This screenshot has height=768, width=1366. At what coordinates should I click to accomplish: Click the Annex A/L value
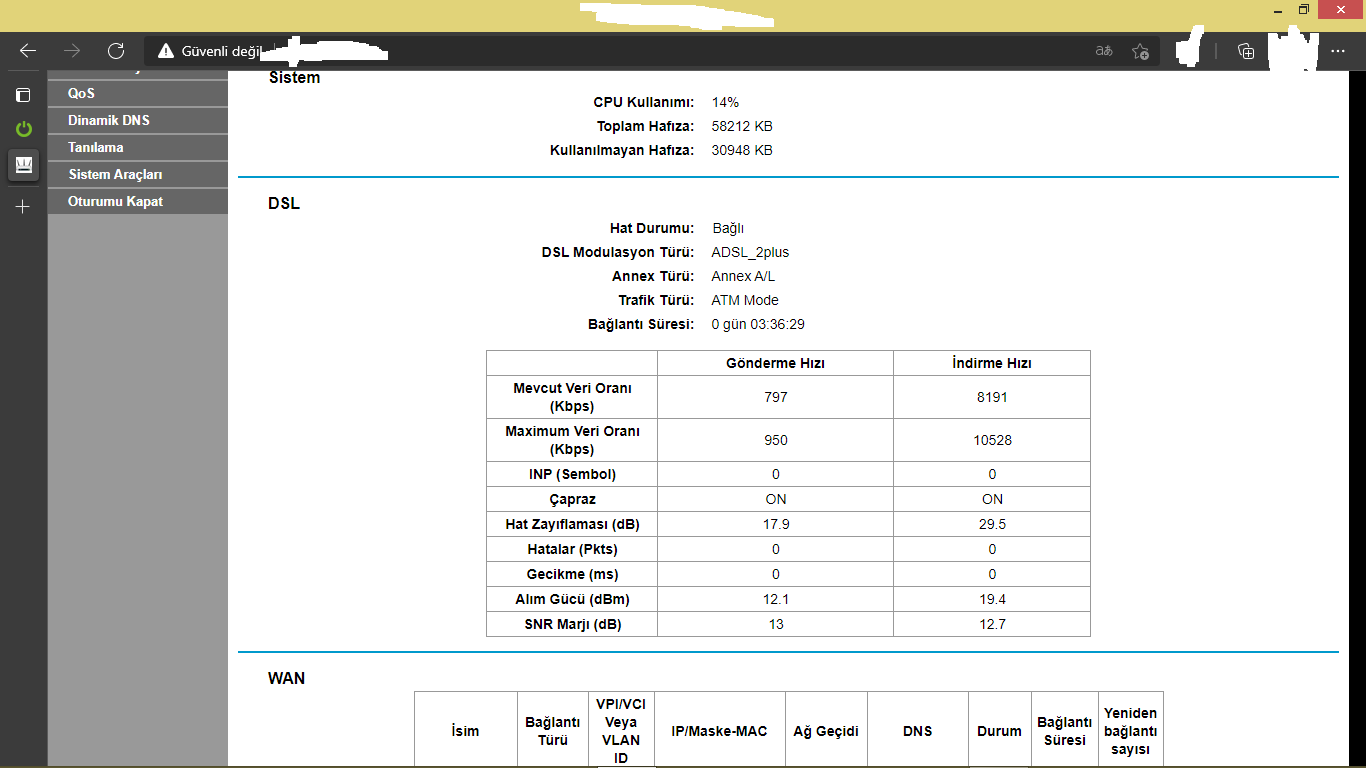point(743,276)
